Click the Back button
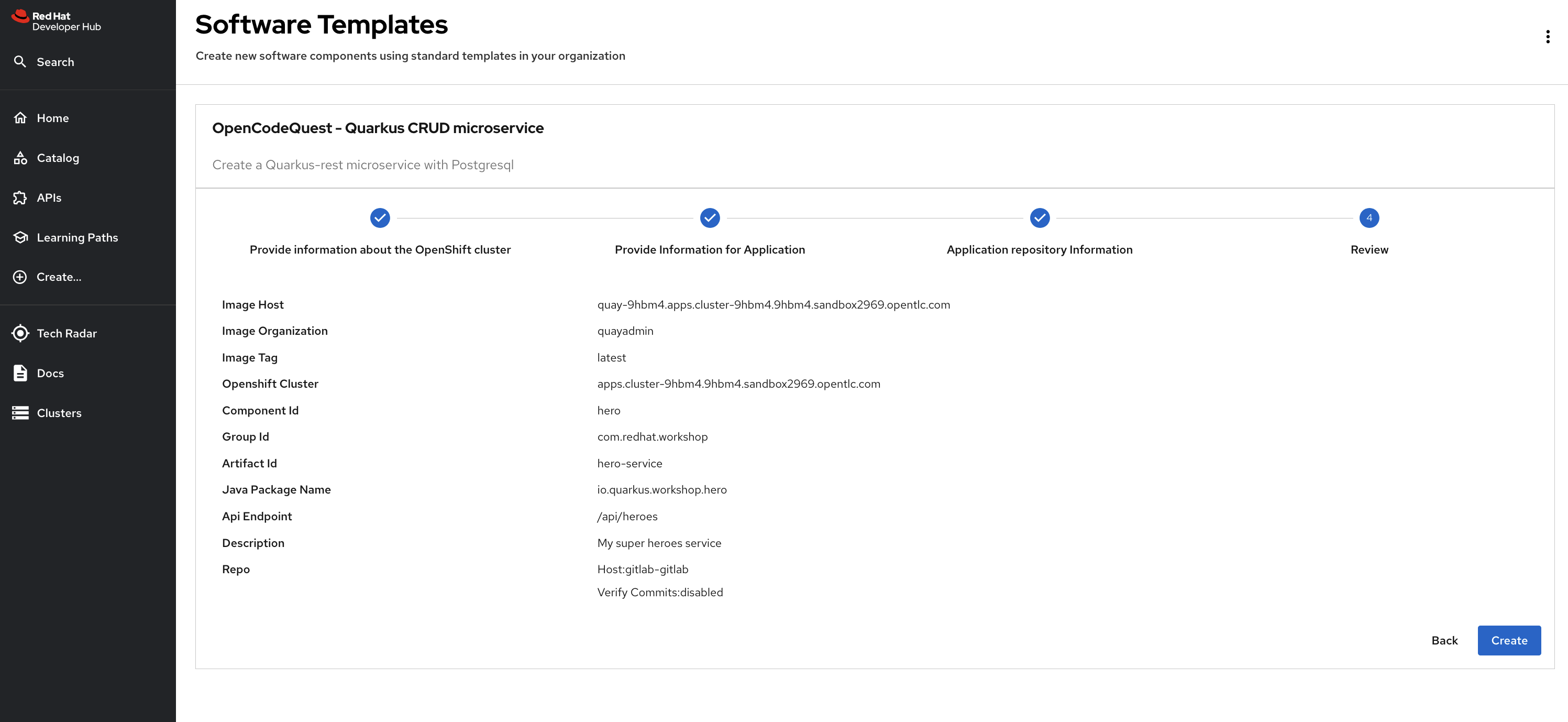 pos(1444,640)
